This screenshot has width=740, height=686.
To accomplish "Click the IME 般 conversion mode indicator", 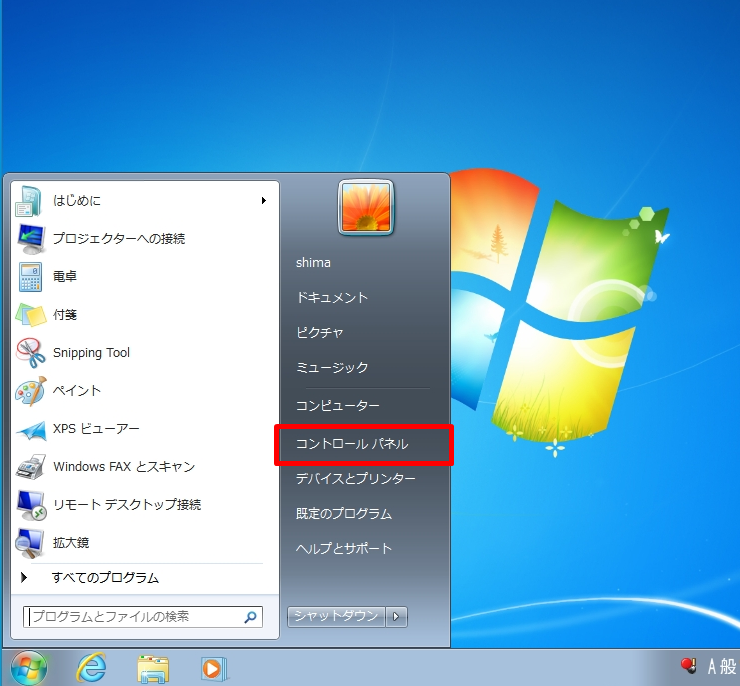I will 728,667.
